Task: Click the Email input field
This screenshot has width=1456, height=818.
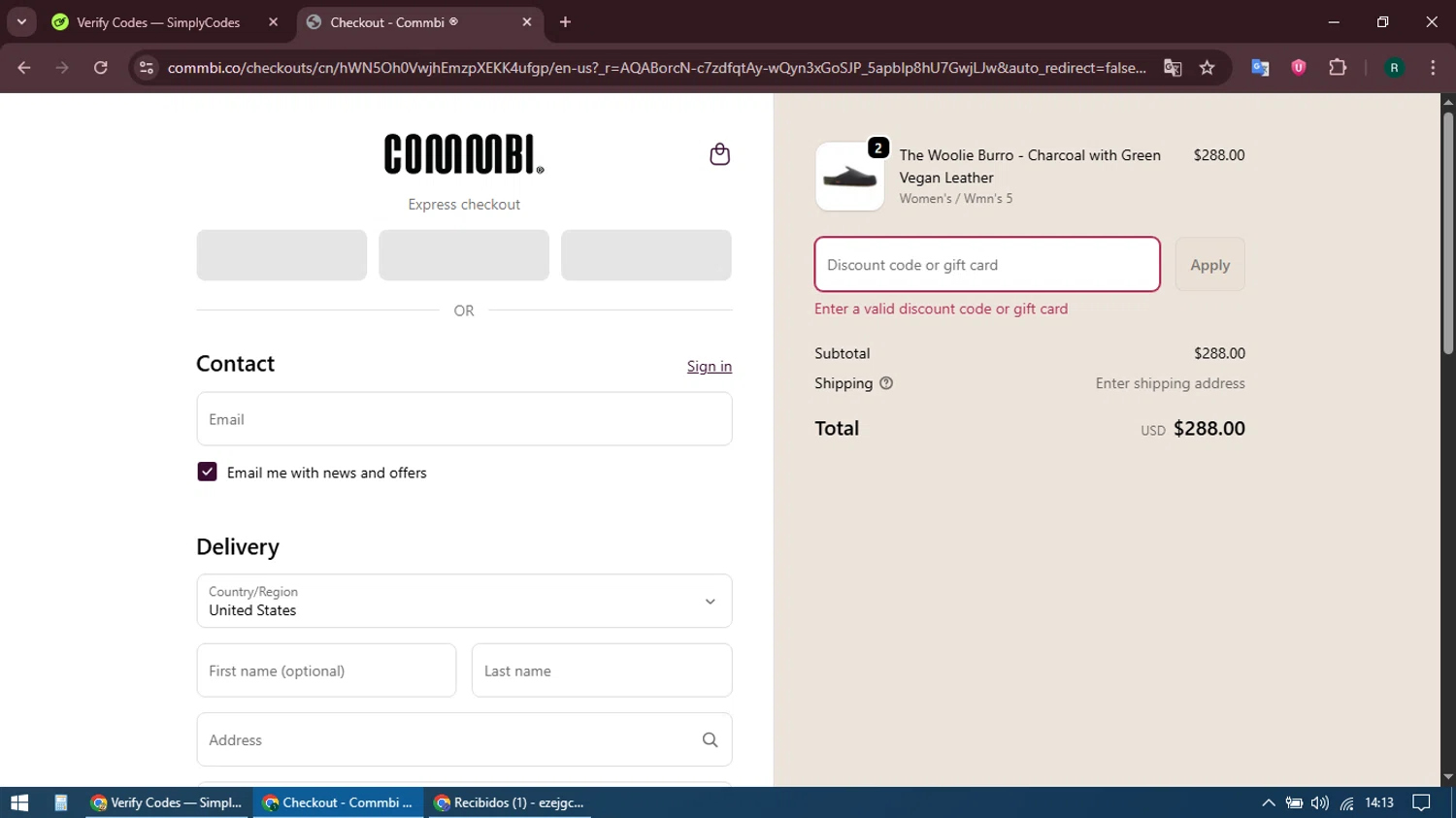Action: tap(464, 419)
